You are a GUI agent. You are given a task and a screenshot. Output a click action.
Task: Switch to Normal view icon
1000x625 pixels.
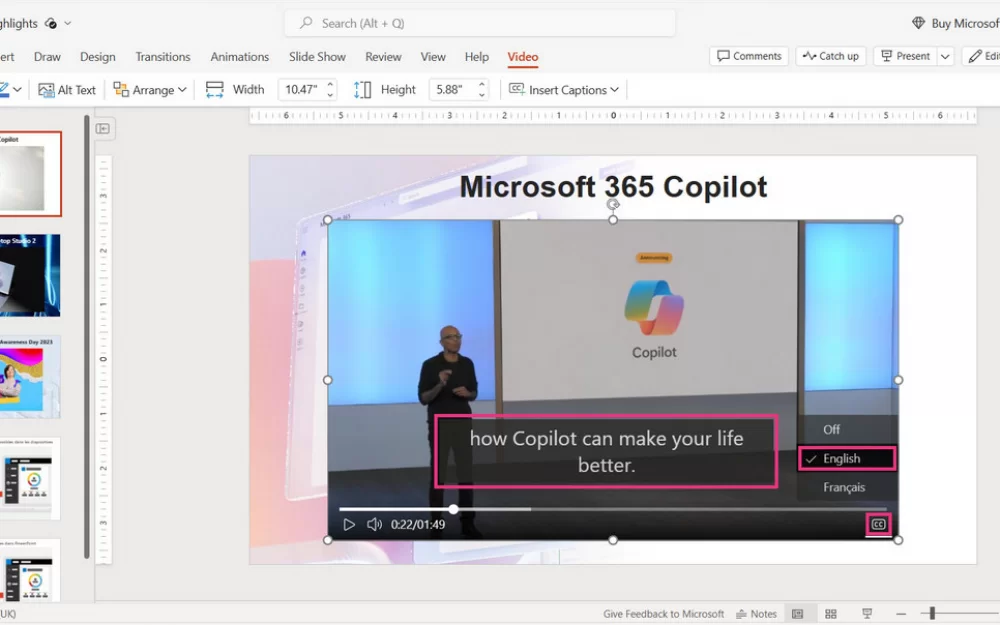click(x=797, y=614)
